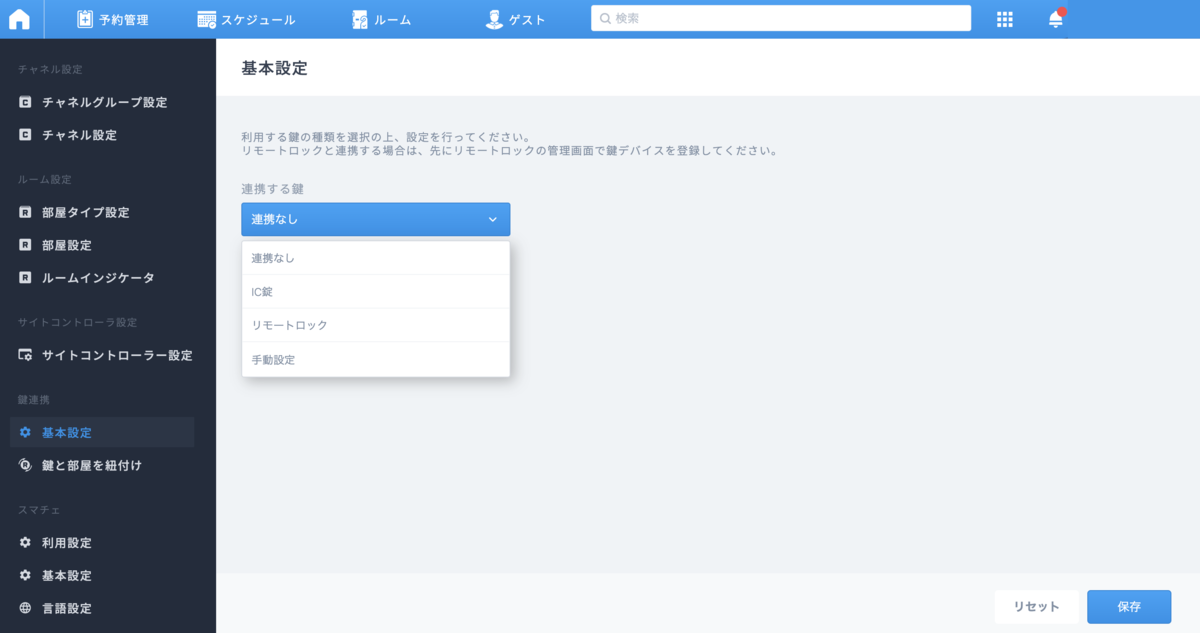Focus the 検索 search field
1200x633 pixels.
pos(781,18)
